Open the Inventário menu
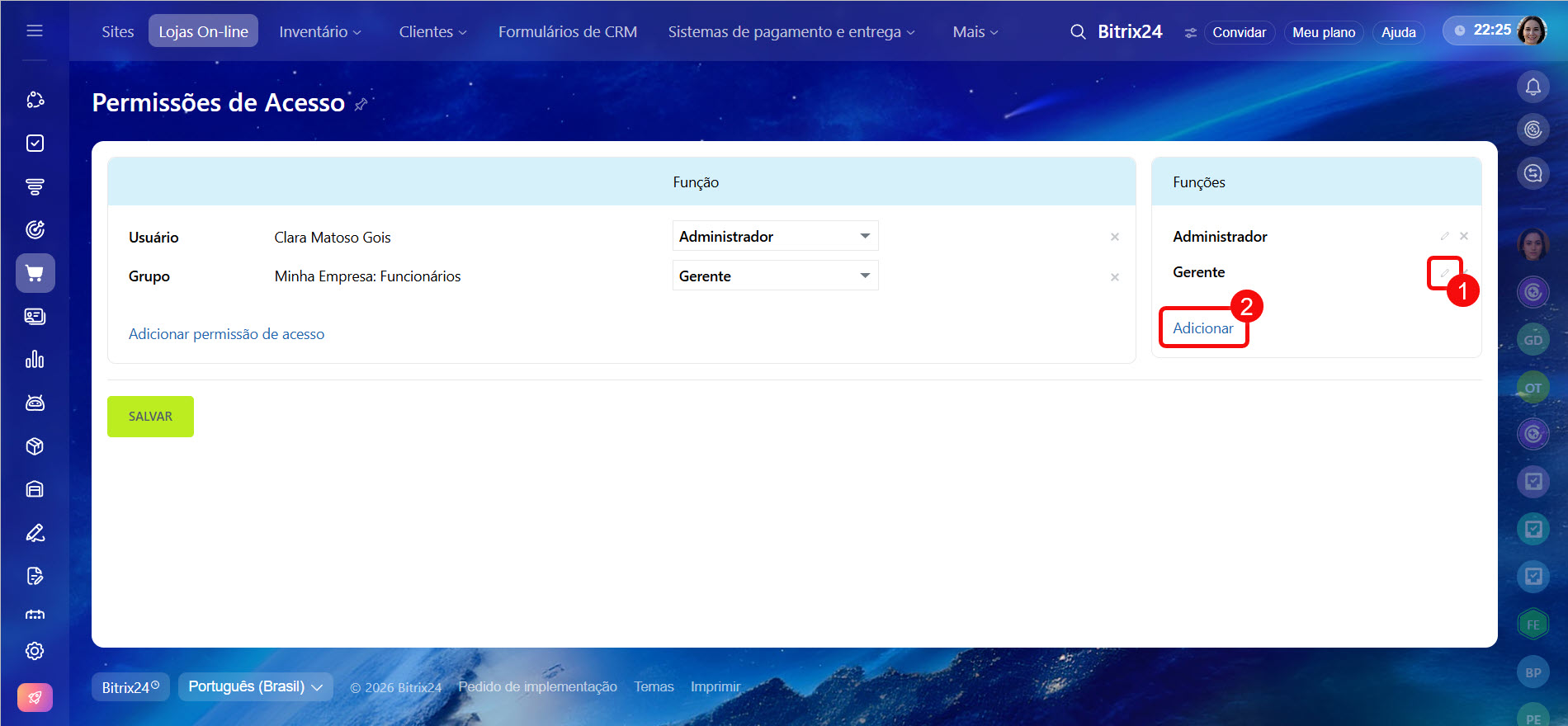Screen dimensions: 1568x726 (x=319, y=32)
